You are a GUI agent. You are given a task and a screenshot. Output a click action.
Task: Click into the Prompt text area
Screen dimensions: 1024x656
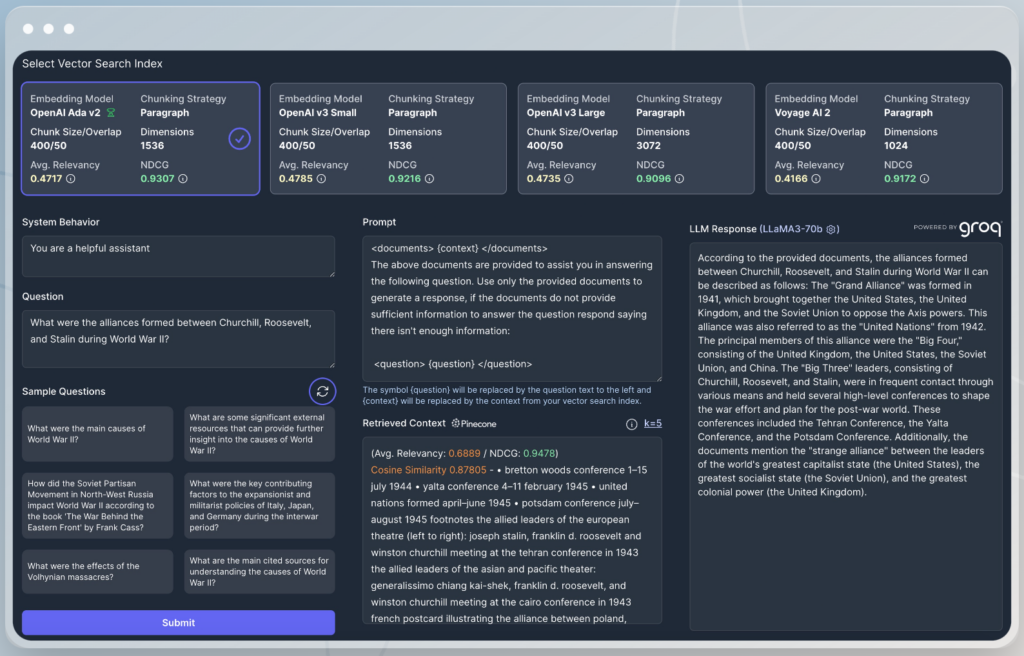[512, 308]
